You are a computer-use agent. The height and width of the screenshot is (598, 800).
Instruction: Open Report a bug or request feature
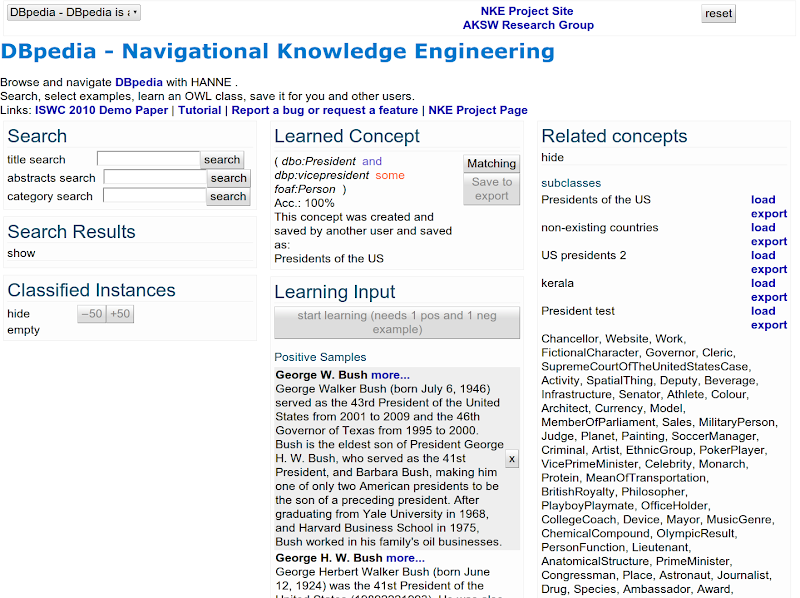coord(324,110)
